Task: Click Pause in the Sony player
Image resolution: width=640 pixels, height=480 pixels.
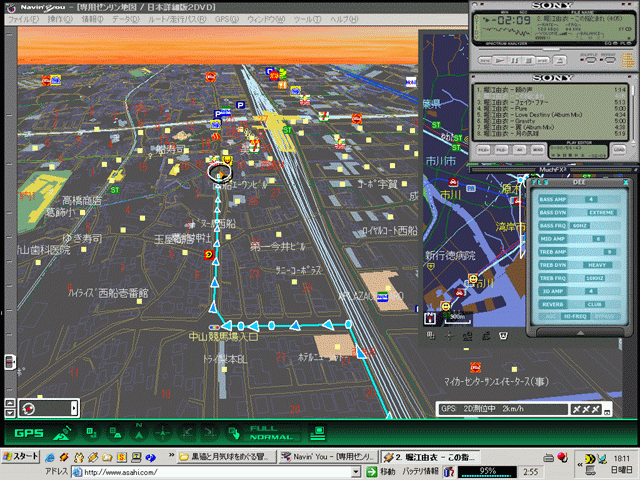Action: pyautogui.click(x=514, y=60)
